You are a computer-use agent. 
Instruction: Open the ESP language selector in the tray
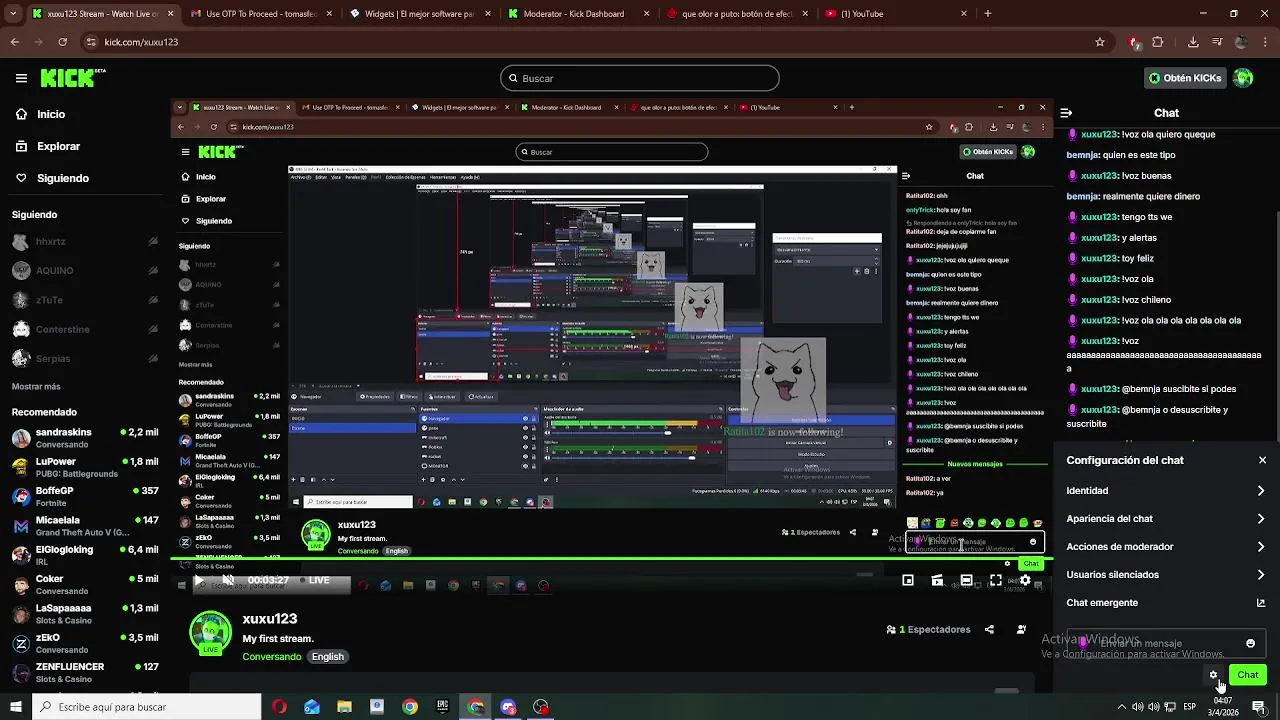1190,707
